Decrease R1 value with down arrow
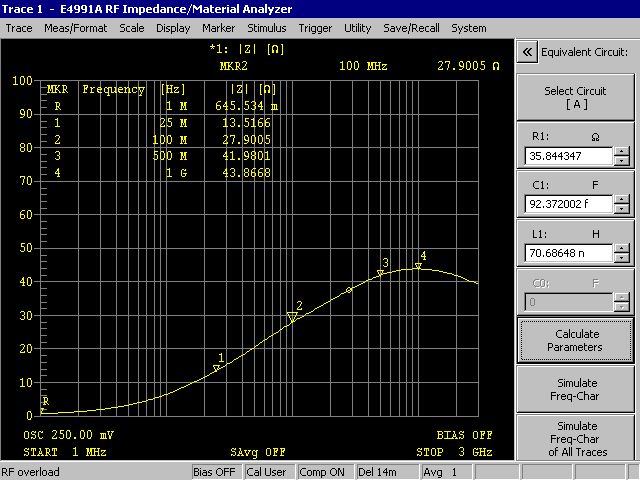Screen dimensions: 640x480 (x=622, y=161)
